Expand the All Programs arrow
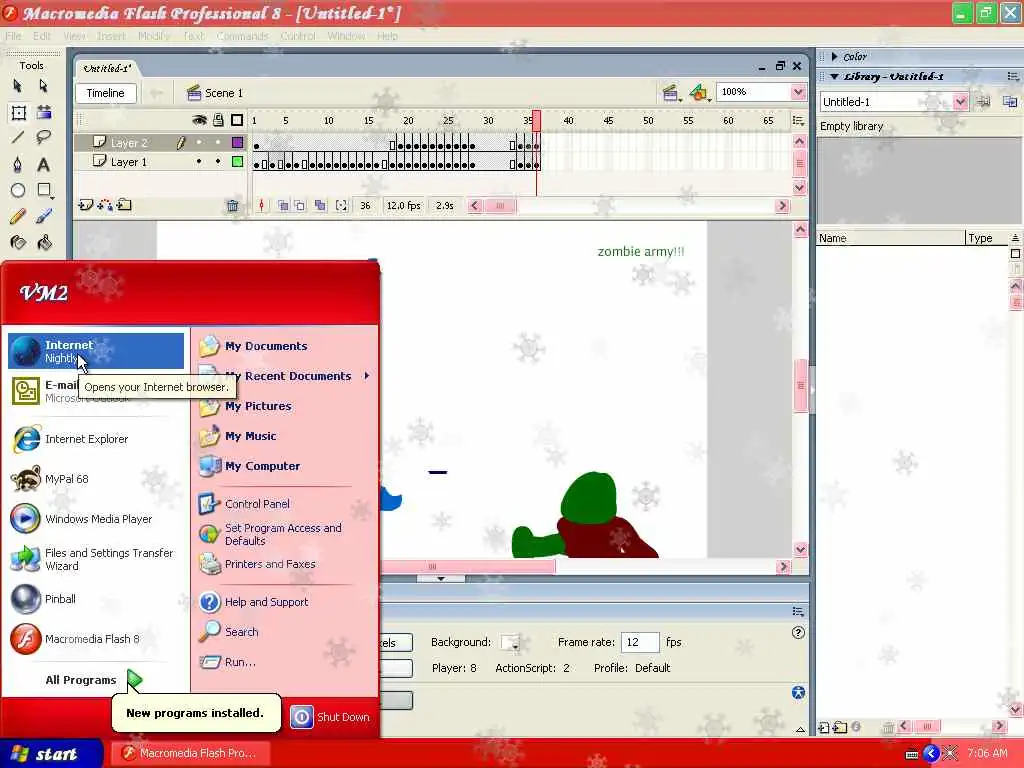 tap(134, 680)
